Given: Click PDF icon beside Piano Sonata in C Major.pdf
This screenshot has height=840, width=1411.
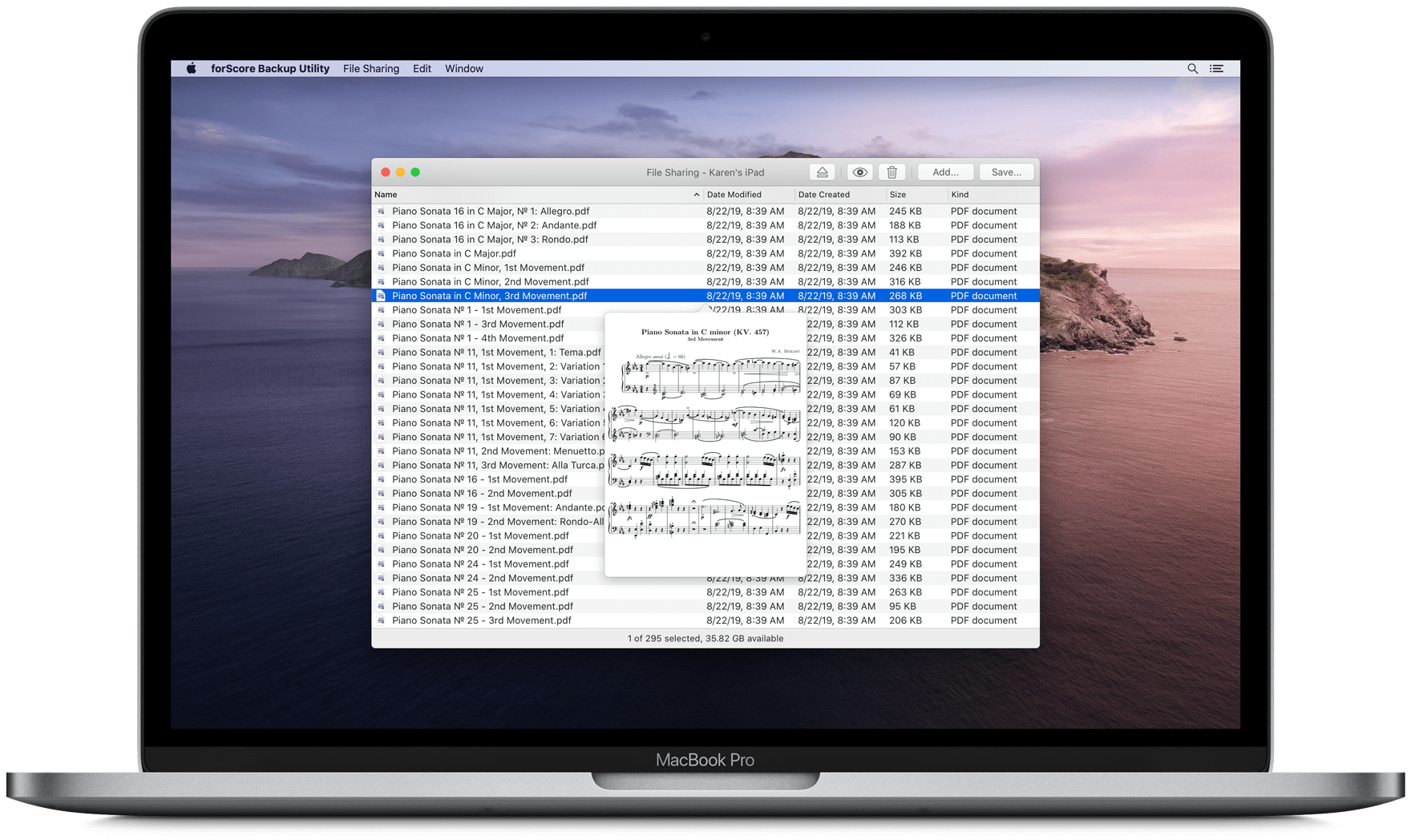Looking at the screenshot, I should (381, 254).
